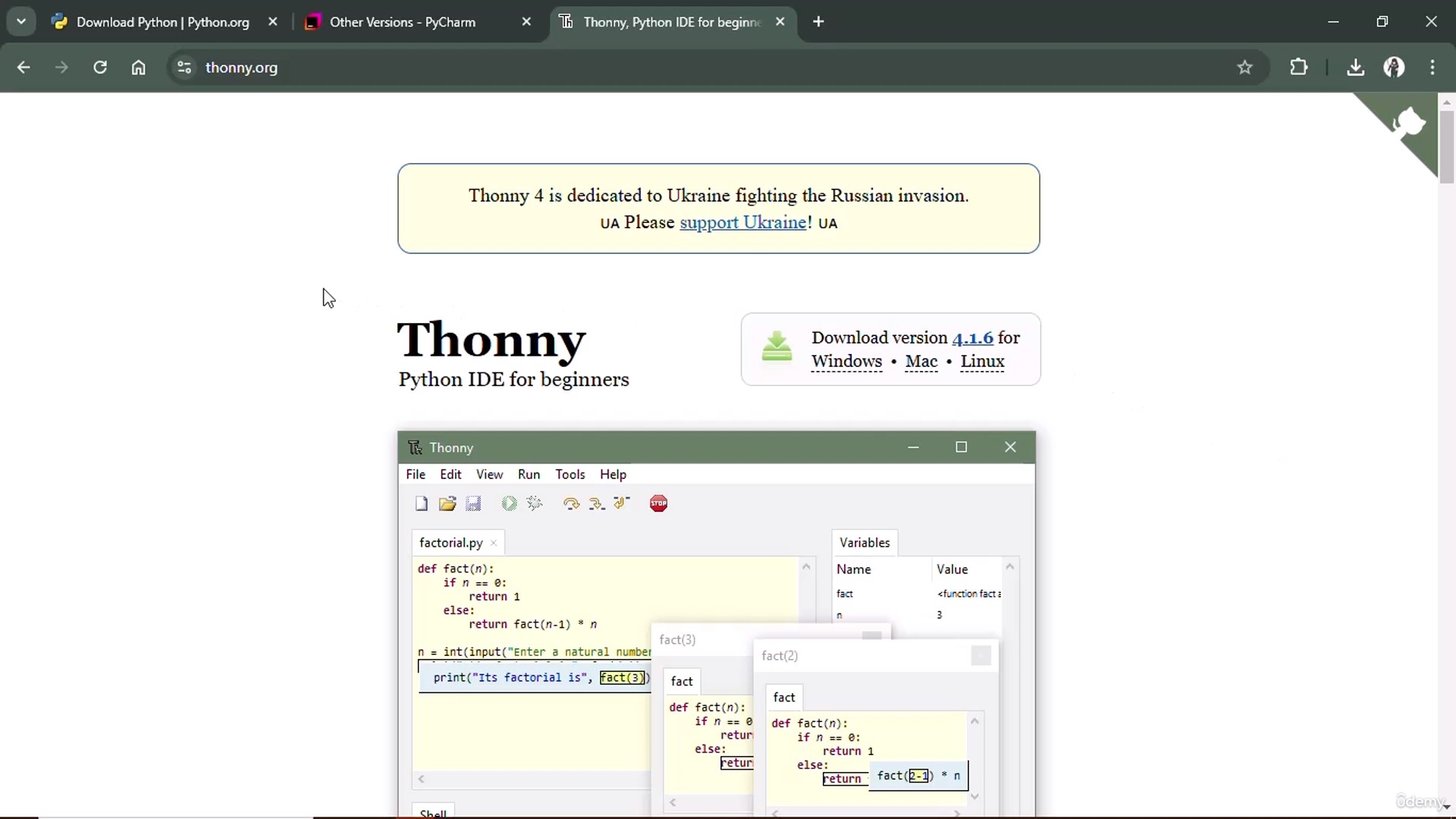
Task: Click green Run script icon in Thonny
Action: pyautogui.click(x=509, y=504)
